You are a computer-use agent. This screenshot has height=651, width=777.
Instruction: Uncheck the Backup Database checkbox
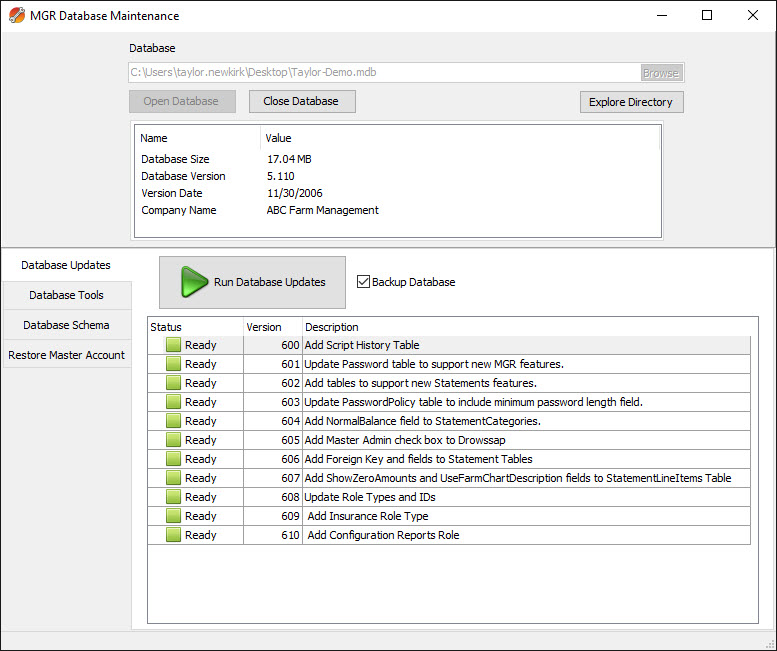tap(363, 282)
